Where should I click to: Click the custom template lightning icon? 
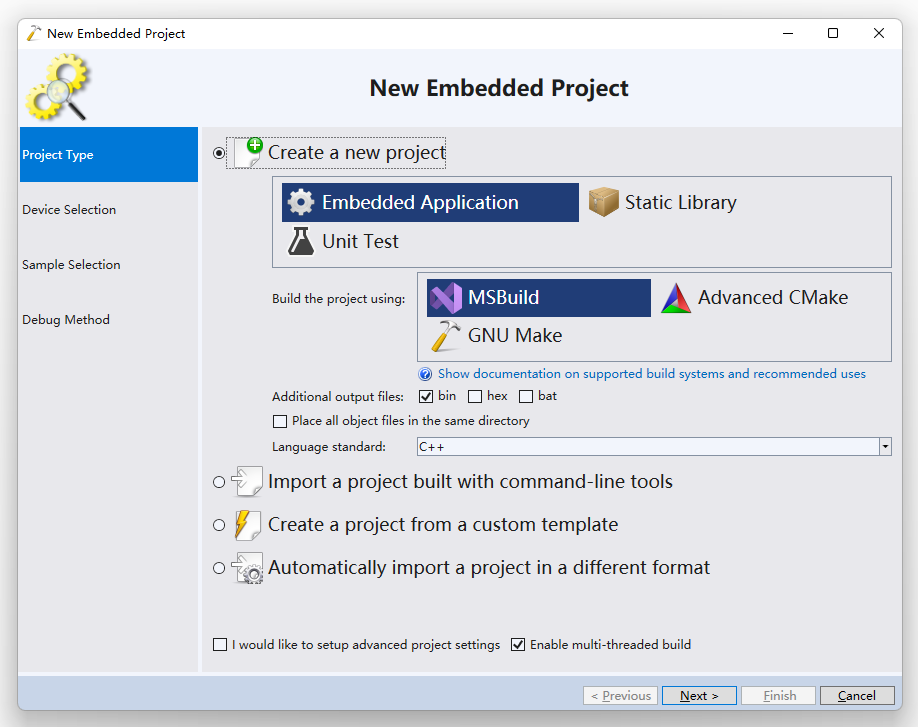(x=247, y=524)
